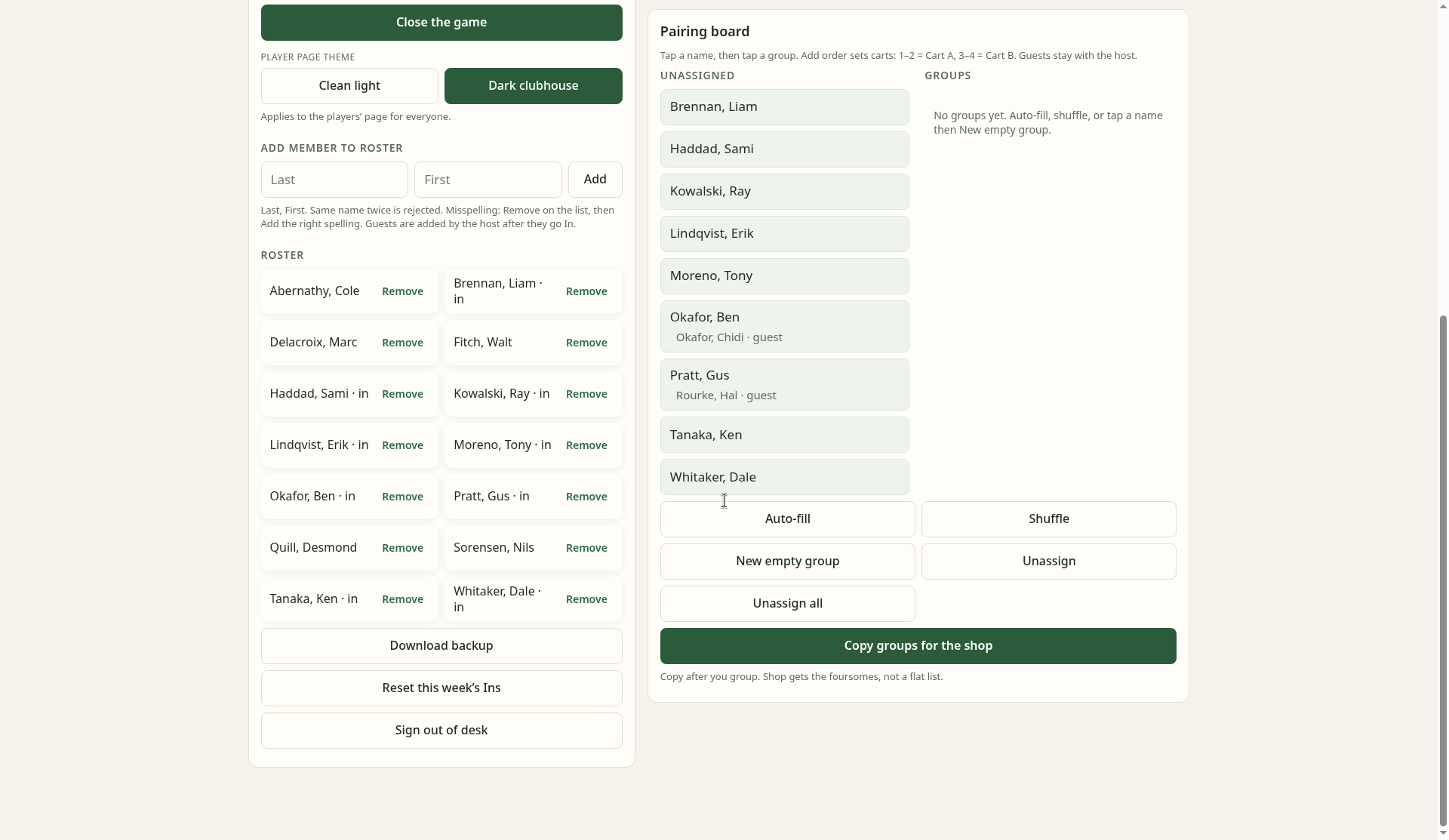Remove Fitch, Walt from roster
The height and width of the screenshot is (840, 1449).
point(586,343)
